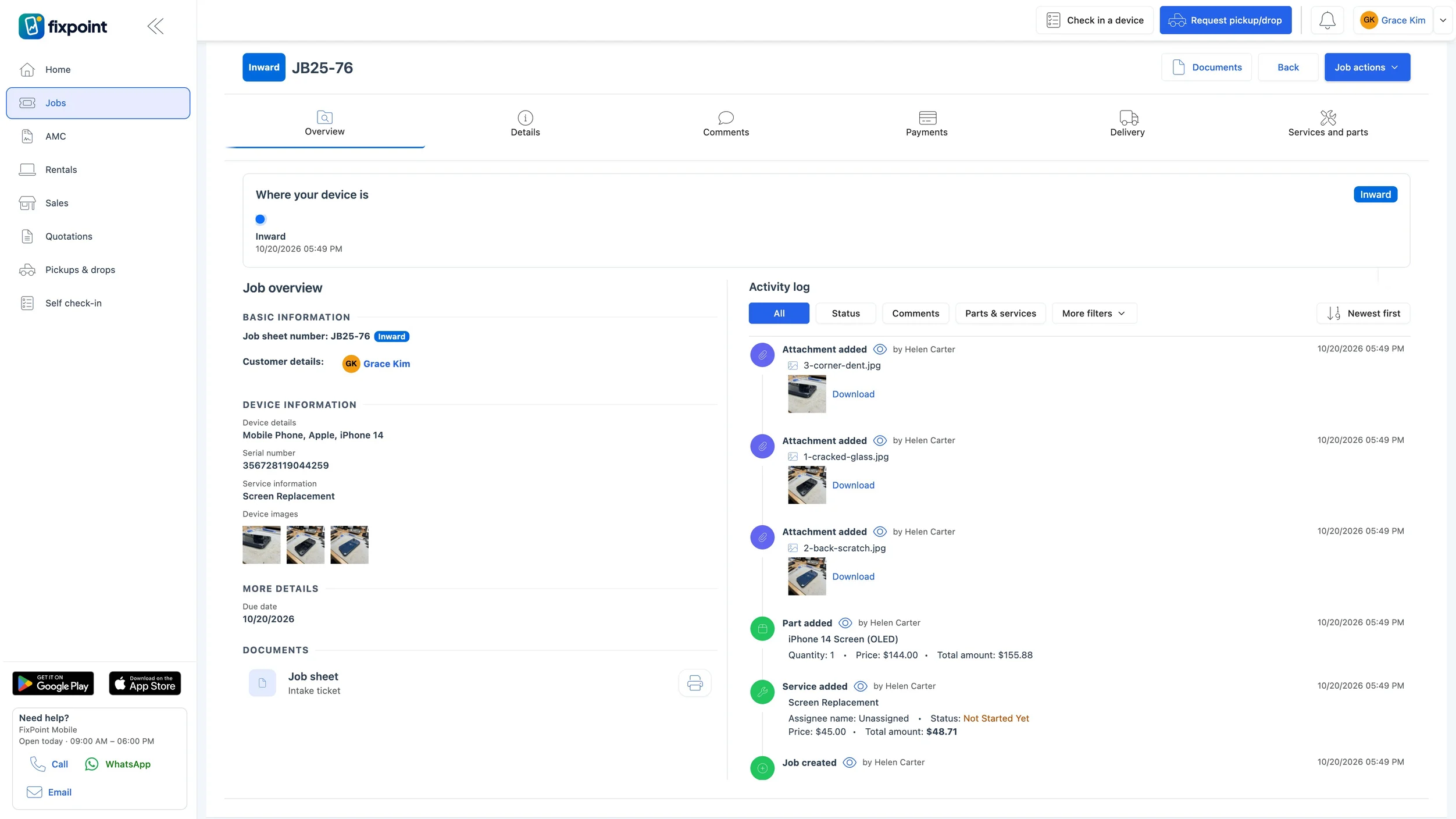Toggle visibility eye on Part added entry
This screenshot has height=819, width=1456.
coord(845,624)
